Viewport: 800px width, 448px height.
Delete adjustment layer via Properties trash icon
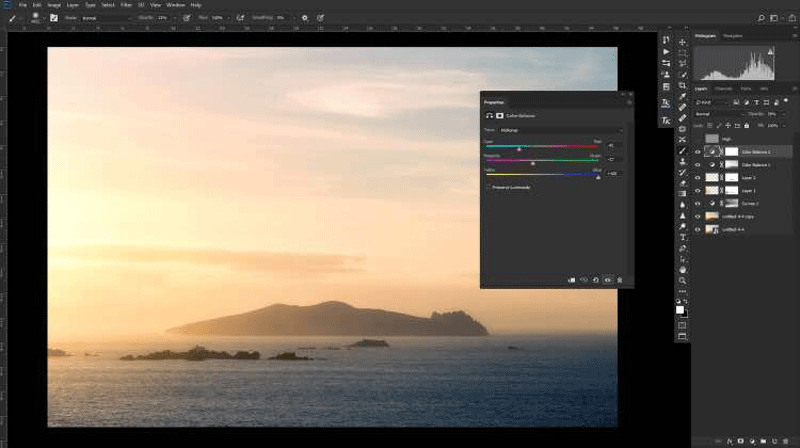619,280
